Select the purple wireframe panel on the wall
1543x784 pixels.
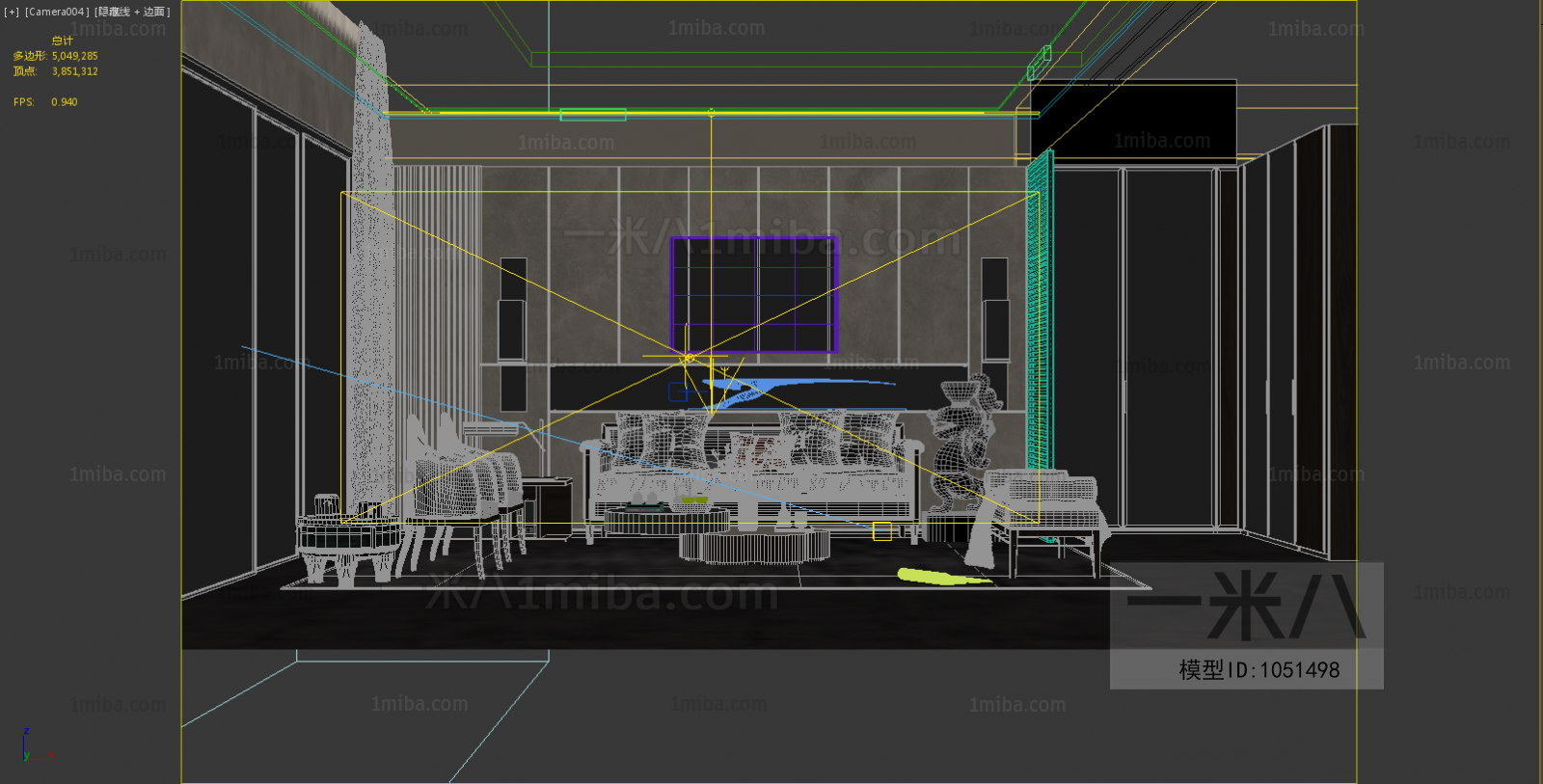click(754, 295)
